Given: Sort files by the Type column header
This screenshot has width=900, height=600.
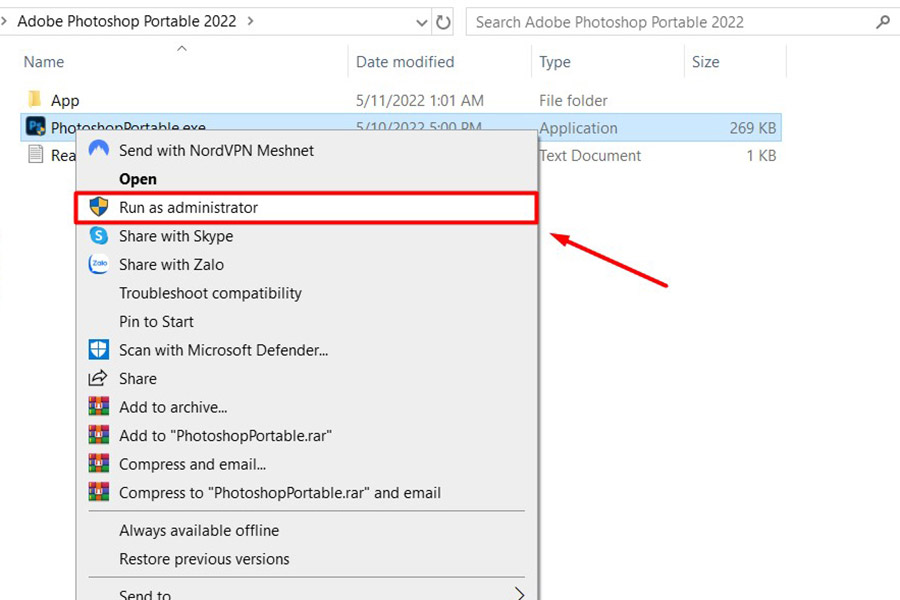Looking at the screenshot, I should pyautogui.click(x=554, y=62).
